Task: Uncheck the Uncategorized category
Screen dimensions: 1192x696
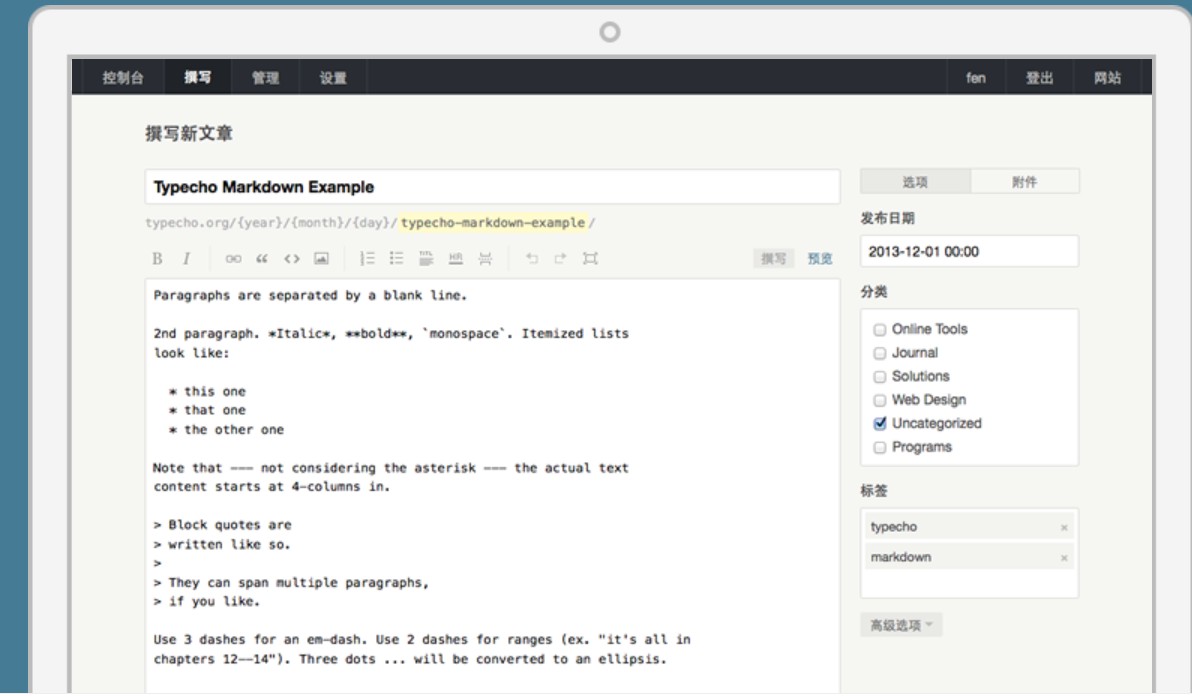Action: 880,423
